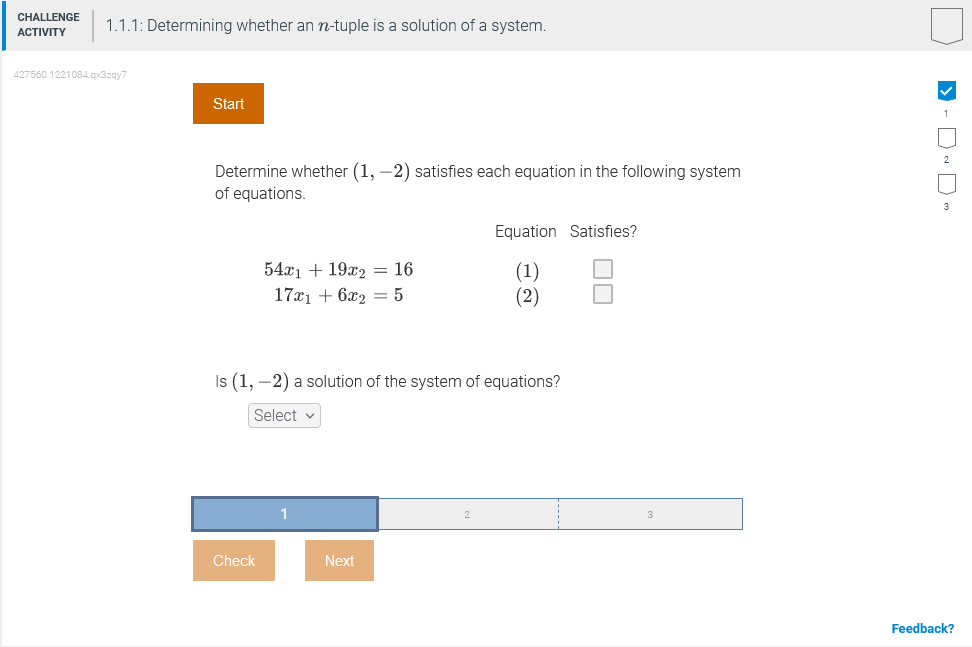Click the Next button

339,560
